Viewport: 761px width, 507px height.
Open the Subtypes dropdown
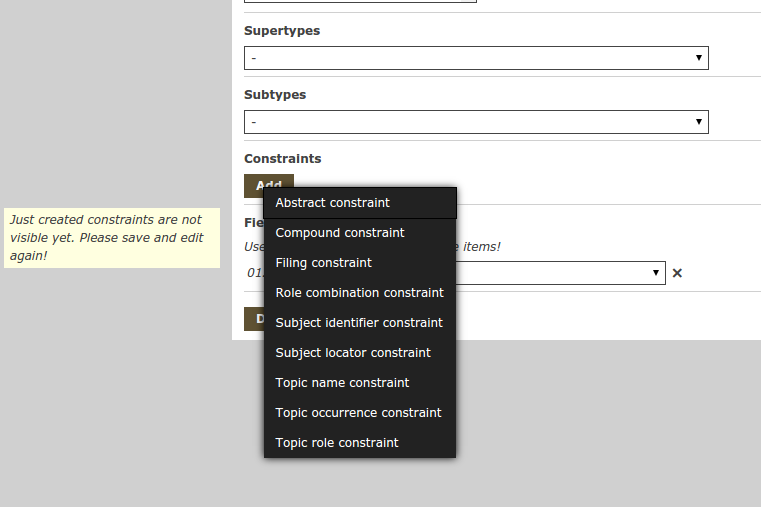point(476,122)
